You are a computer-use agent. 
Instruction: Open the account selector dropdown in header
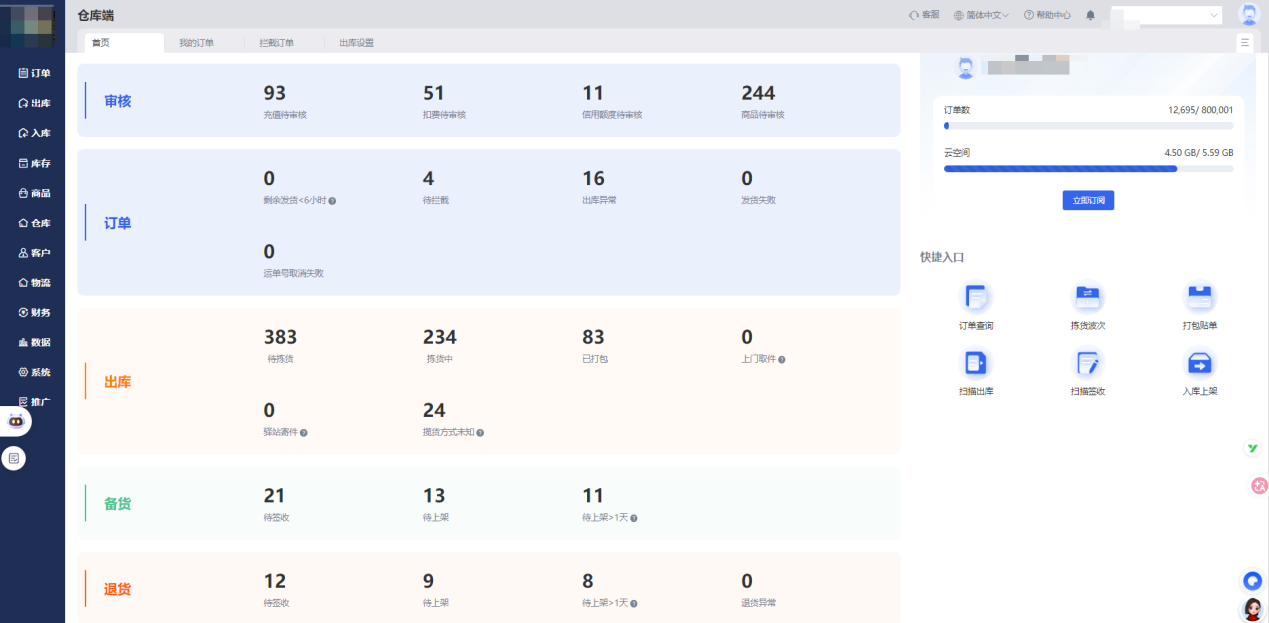[1166, 15]
